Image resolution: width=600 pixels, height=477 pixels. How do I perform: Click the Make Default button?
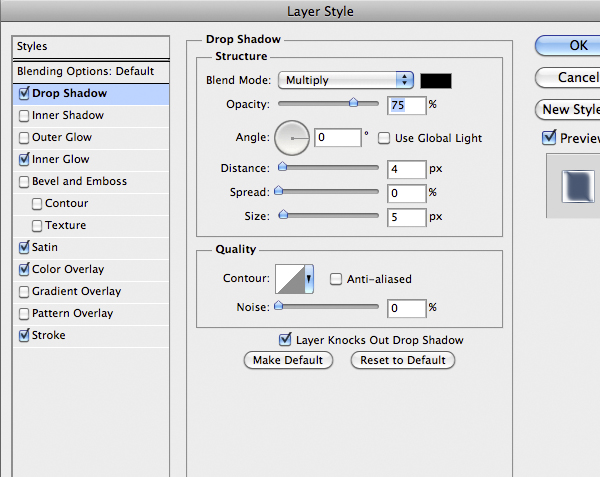pos(288,360)
